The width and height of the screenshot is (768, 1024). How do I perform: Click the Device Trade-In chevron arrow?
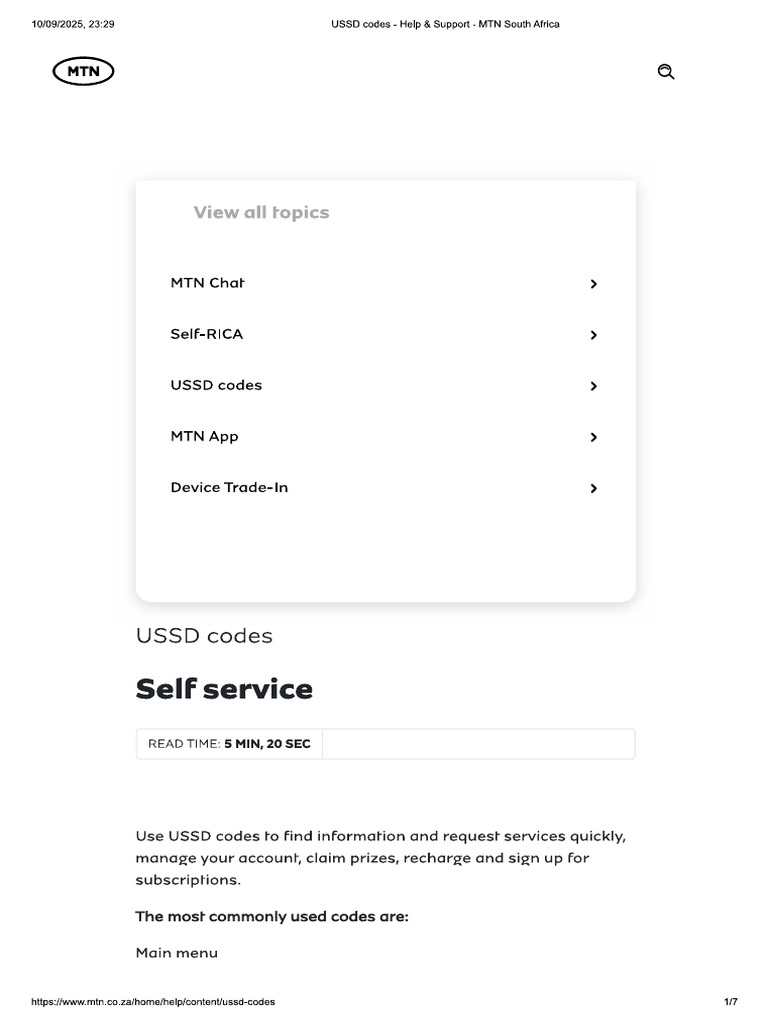click(593, 488)
